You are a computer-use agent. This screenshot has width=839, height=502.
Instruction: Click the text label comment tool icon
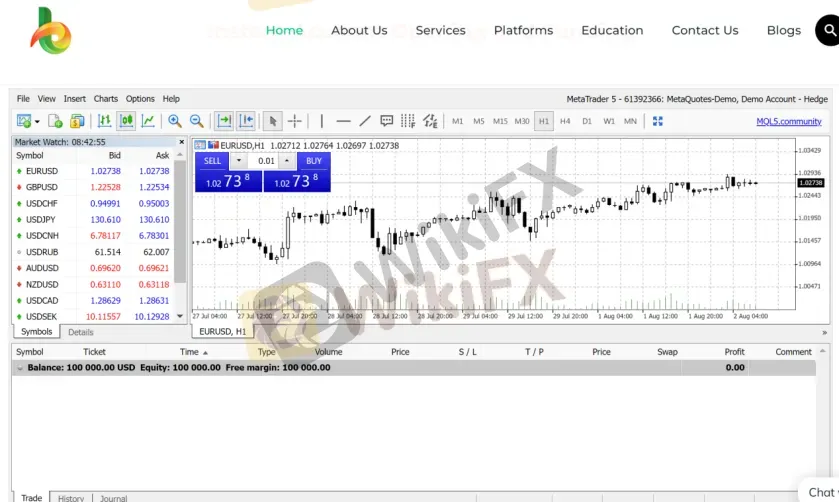click(x=386, y=121)
